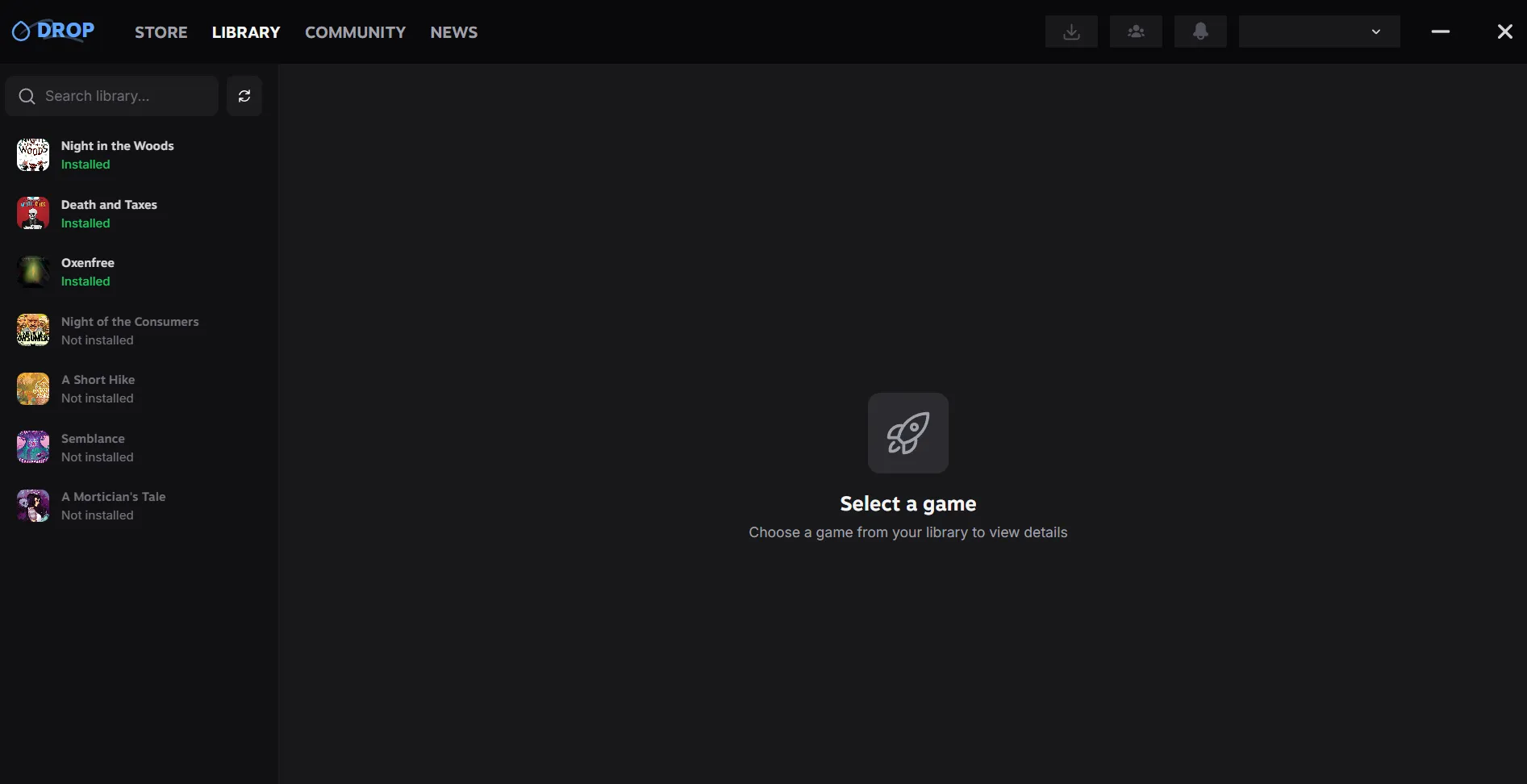Open the friends group icon

1135,31
